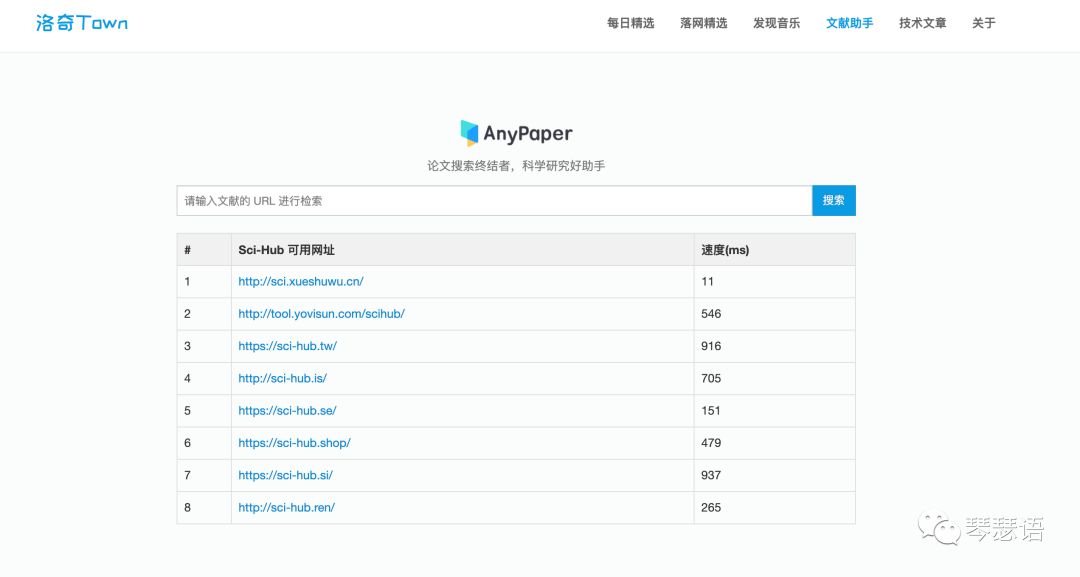Open the sci-hub.is mirror link
The image size is (1080, 577).
(x=281, y=378)
